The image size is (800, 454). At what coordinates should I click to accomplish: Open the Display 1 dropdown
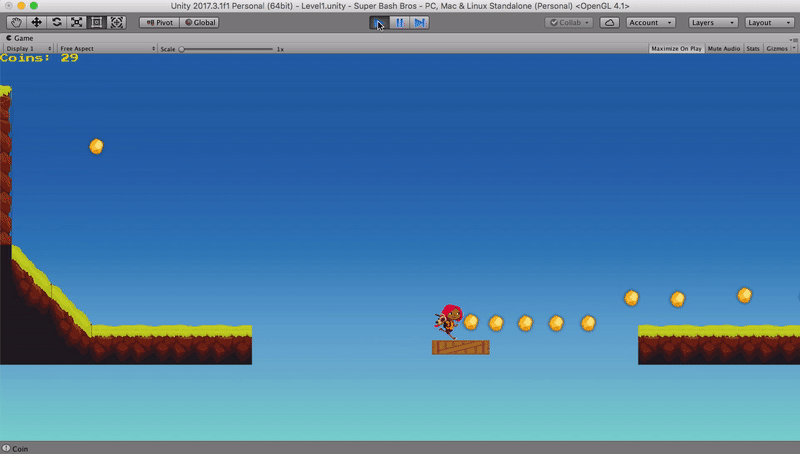(x=28, y=48)
